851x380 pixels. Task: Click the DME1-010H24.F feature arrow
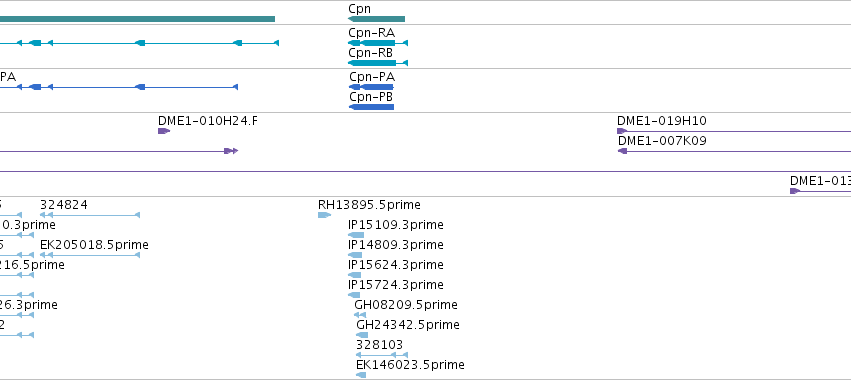click(164, 131)
